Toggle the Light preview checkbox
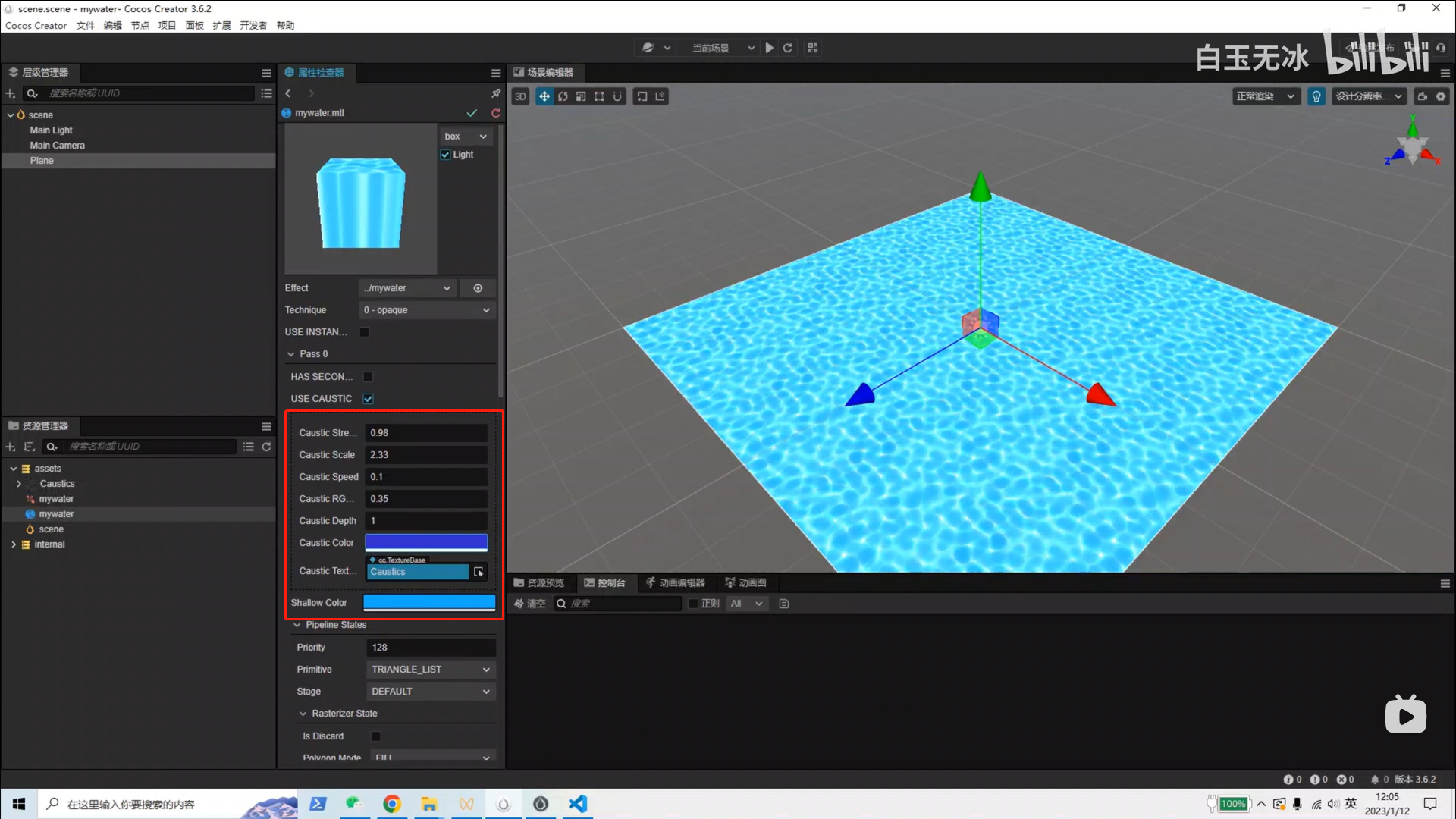This screenshot has width=1456, height=819. tap(446, 155)
